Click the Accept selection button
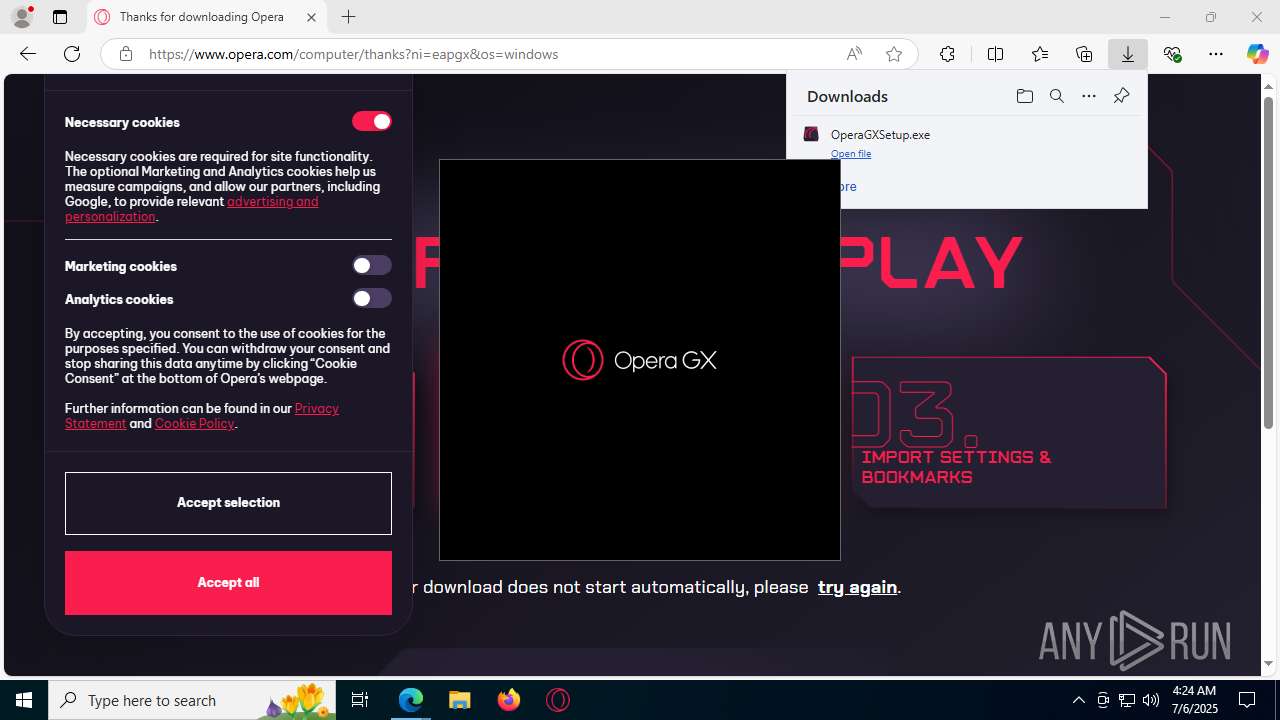 click(x=228, y=503)
